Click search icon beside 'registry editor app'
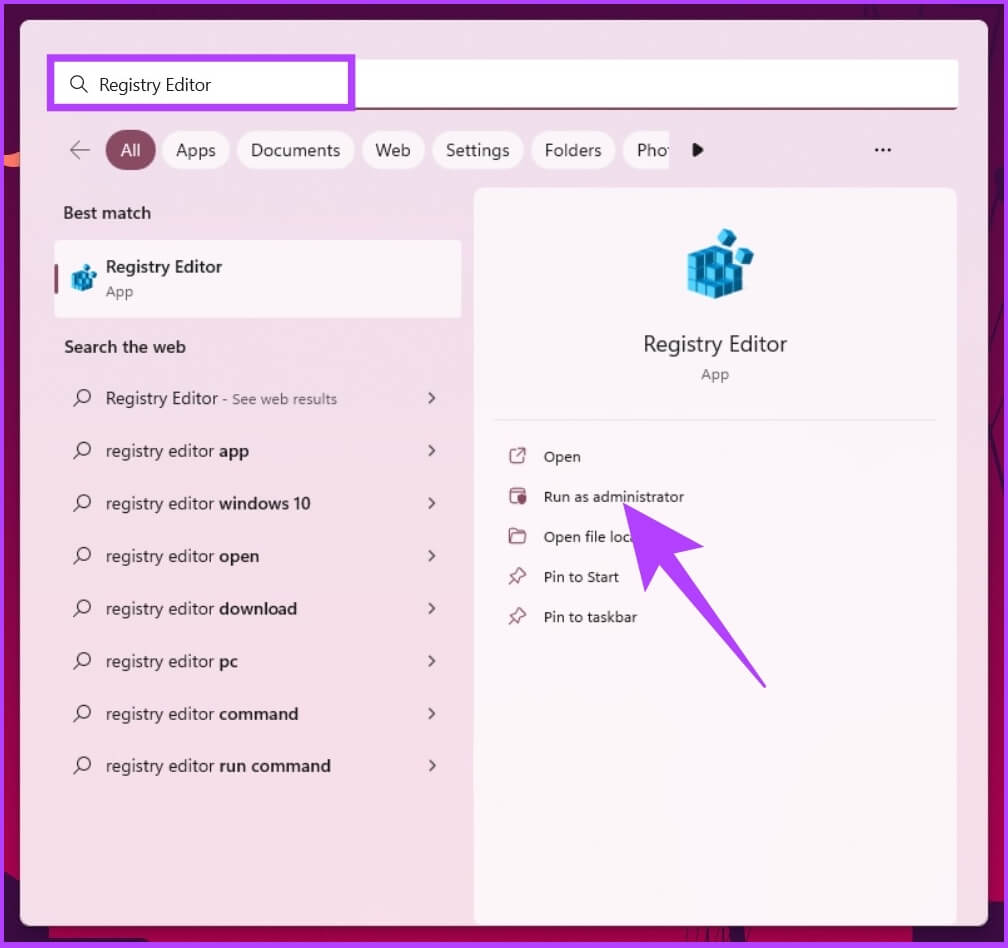The height and width of the screenshot is (948, 1008). point(82,450)
